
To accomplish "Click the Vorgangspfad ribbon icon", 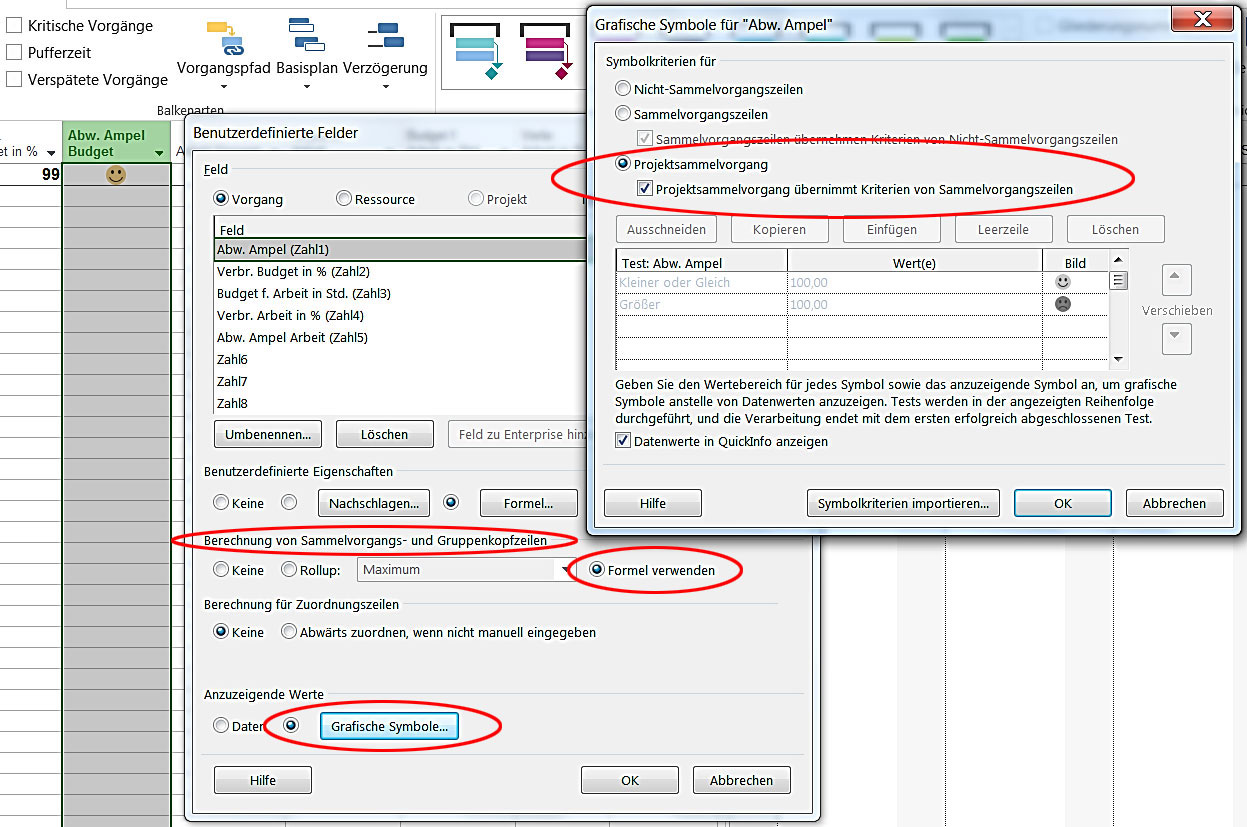I will coord(225,38).
